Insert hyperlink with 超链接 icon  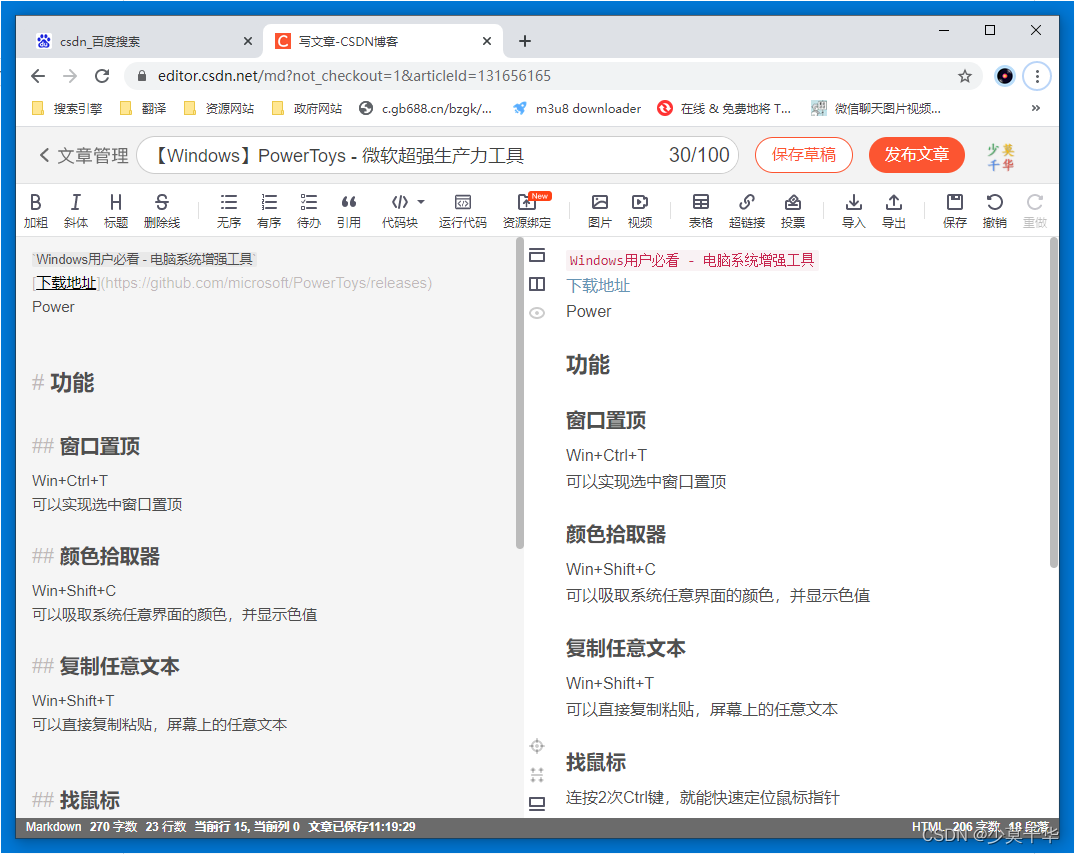point(747,210)
